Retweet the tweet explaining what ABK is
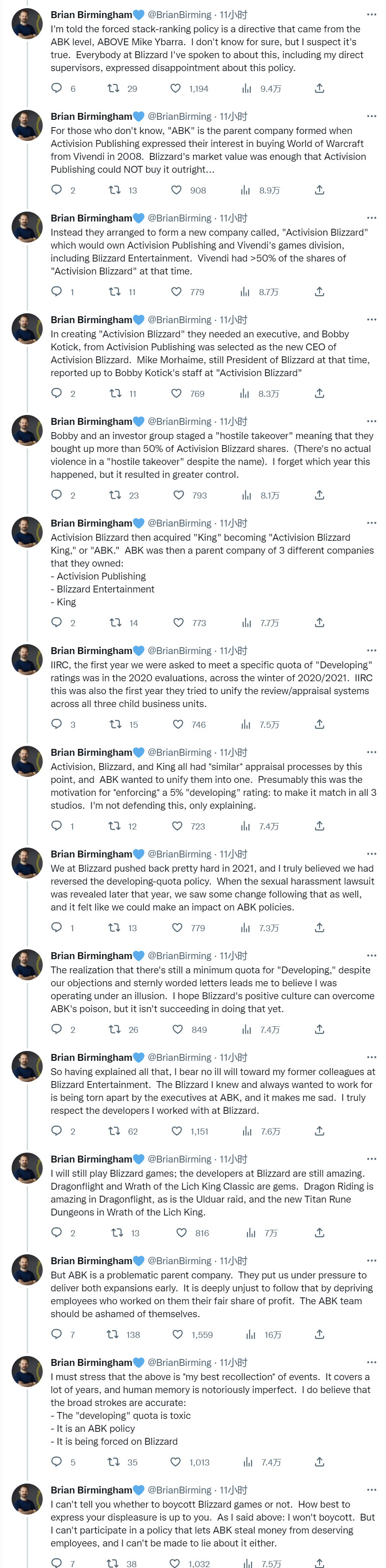The width and height of the screenshot is (386, 1568). (114, 190)
